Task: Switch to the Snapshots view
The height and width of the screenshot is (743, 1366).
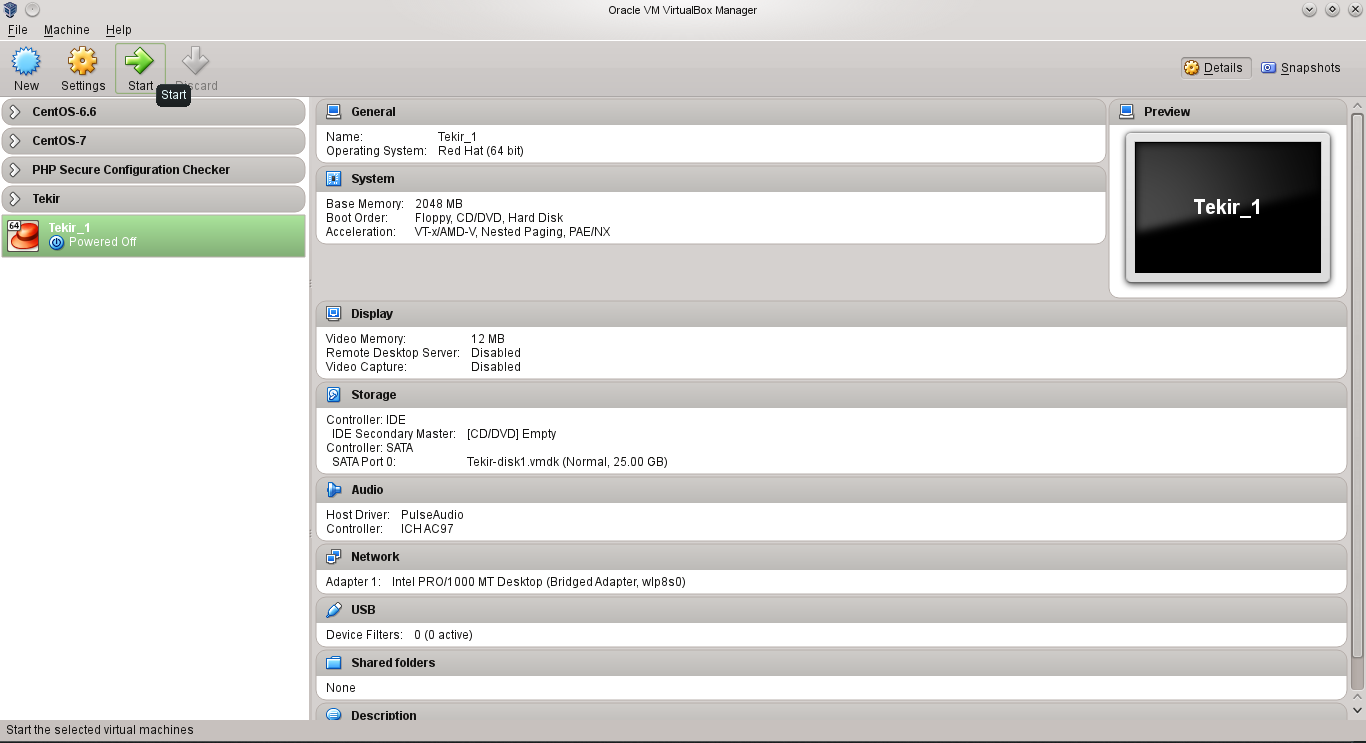Action: 1300,68
